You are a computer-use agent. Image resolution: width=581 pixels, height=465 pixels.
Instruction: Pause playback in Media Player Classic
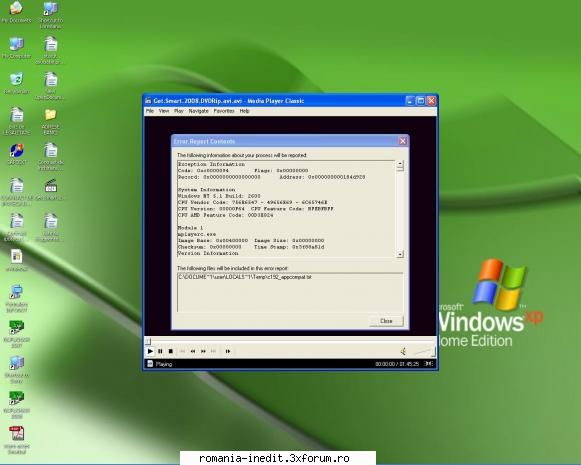coord(160,351)
